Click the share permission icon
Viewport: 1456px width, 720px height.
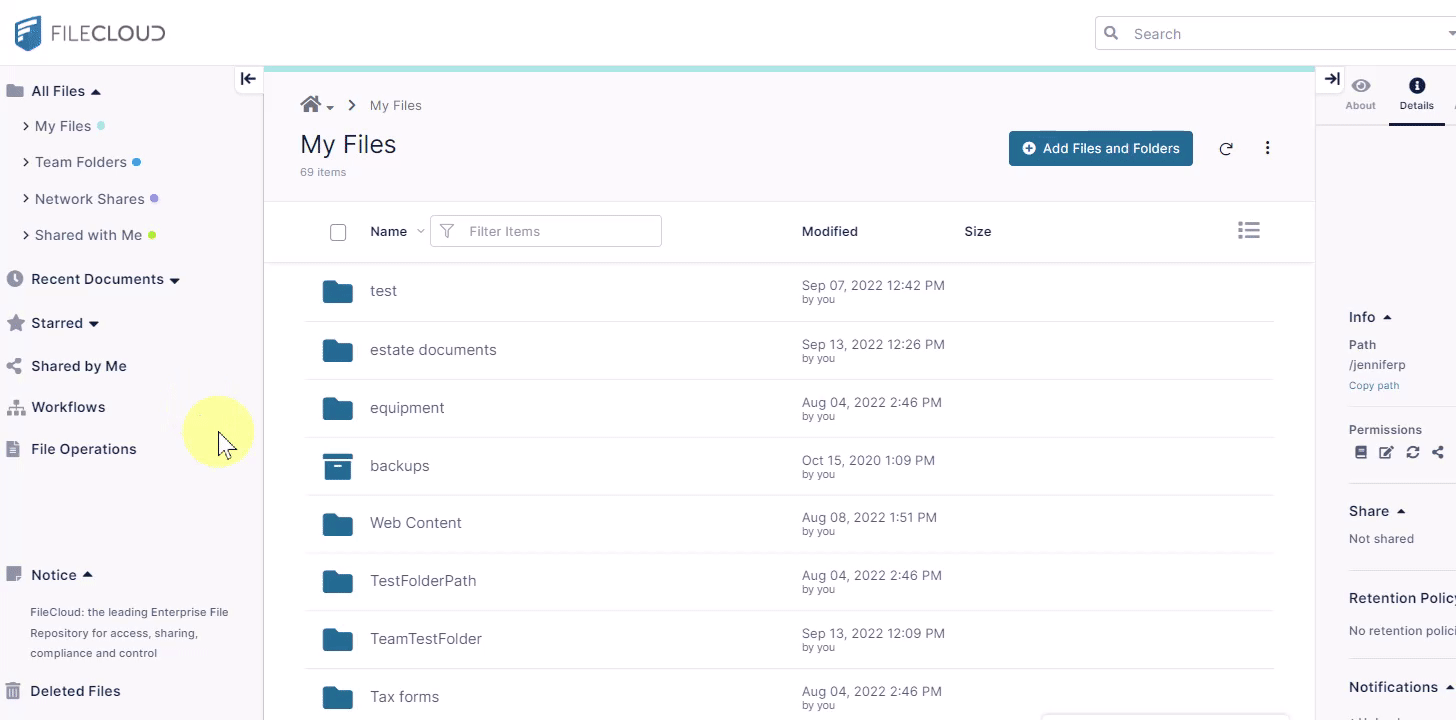coord(1438,452)
